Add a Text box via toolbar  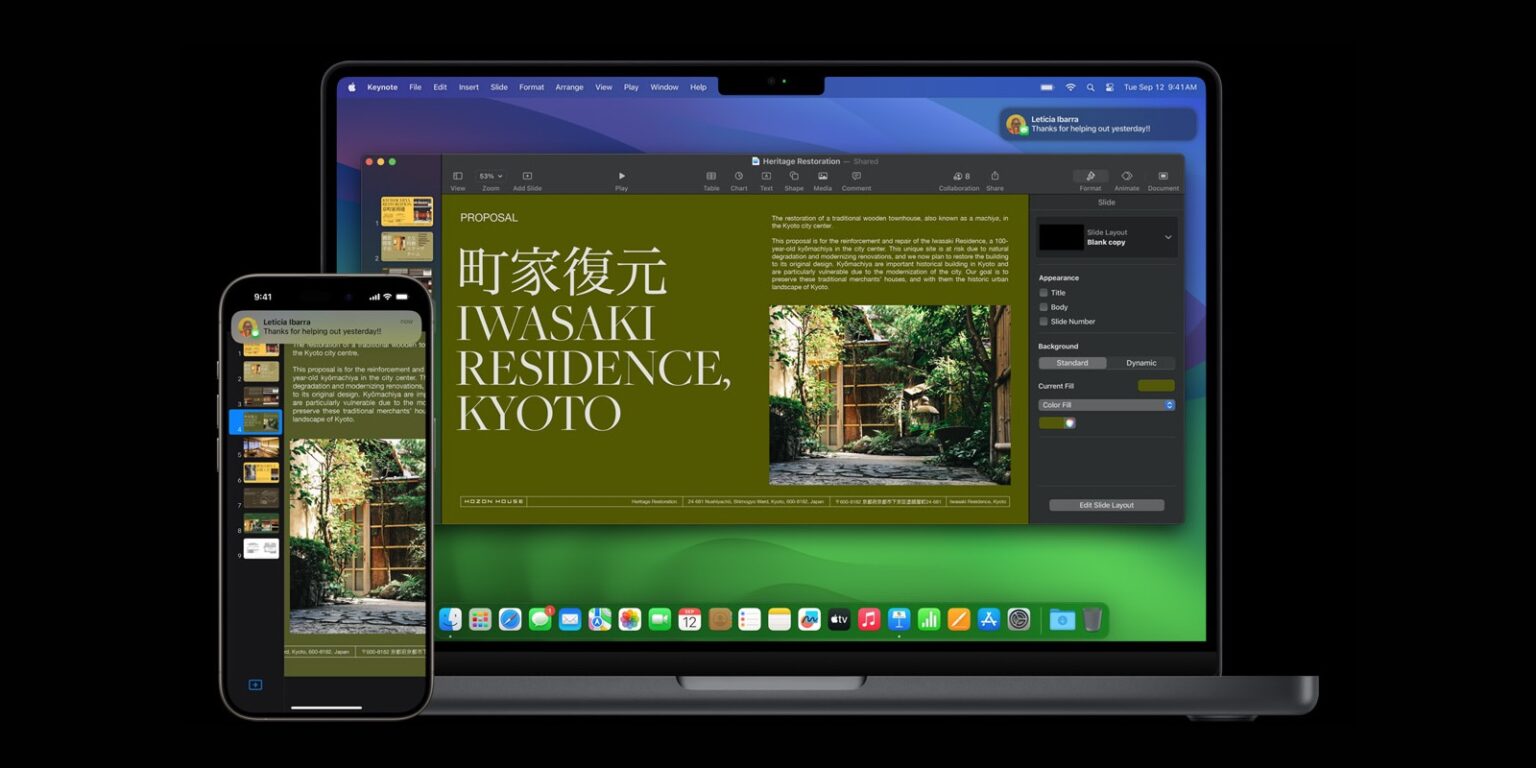[766, 177]
